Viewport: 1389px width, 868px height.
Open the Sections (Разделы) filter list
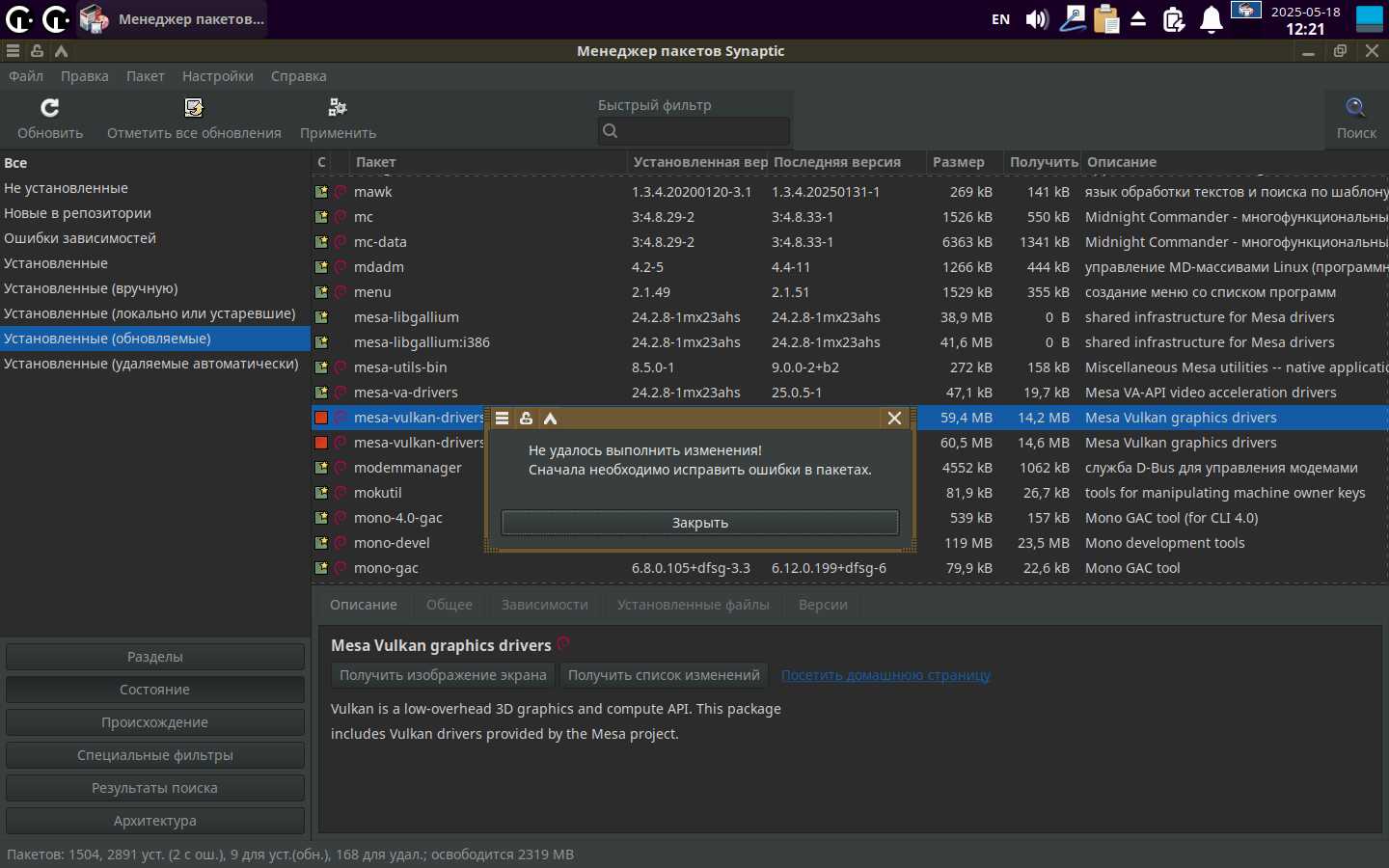pyautogui.click(x=155, y=657)
